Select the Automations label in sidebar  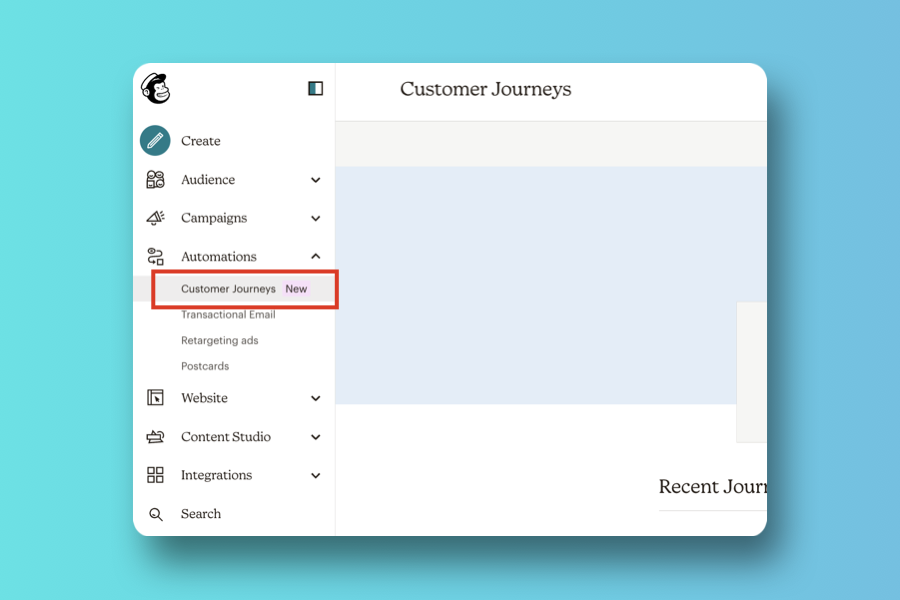pyautogui.click(x=219, y=257)
